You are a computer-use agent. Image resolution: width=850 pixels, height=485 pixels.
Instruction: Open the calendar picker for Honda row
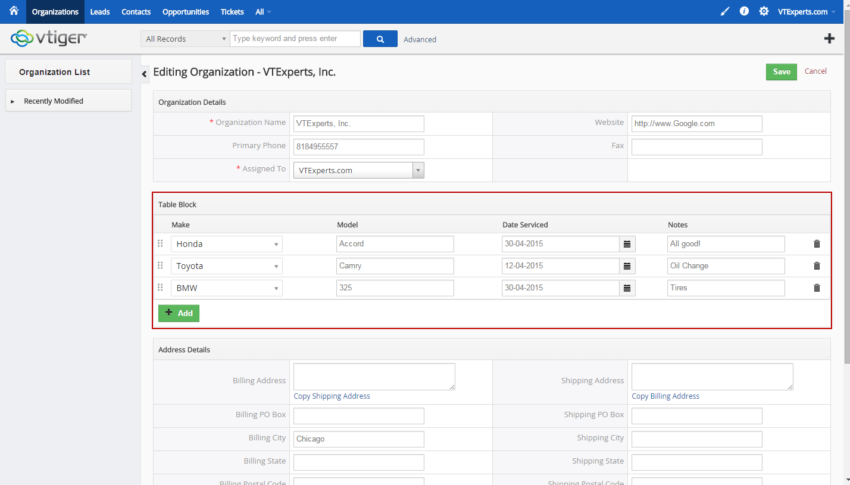[x=627, y=244]
